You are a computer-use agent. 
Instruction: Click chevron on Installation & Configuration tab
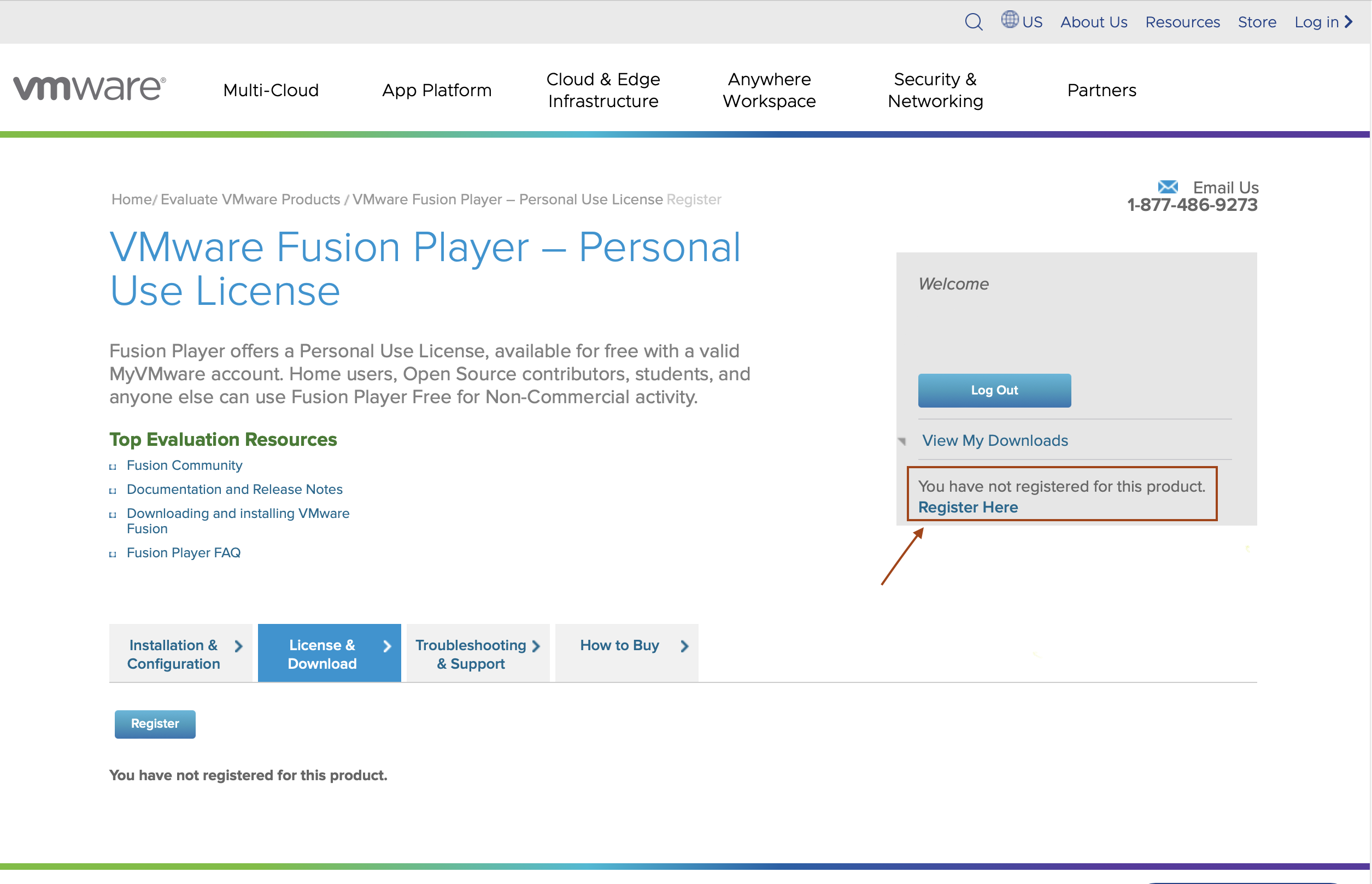(238, 646)
